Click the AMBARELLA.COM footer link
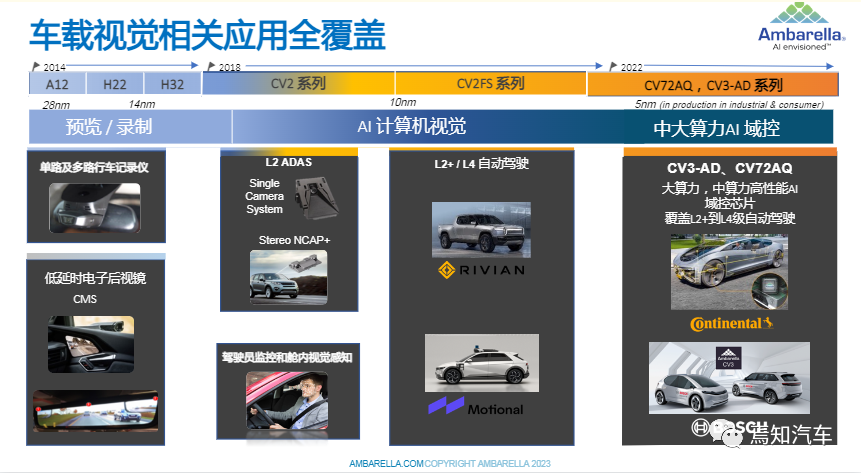The image size is (861, 473). pyautogui.click(x=386, y=464)
